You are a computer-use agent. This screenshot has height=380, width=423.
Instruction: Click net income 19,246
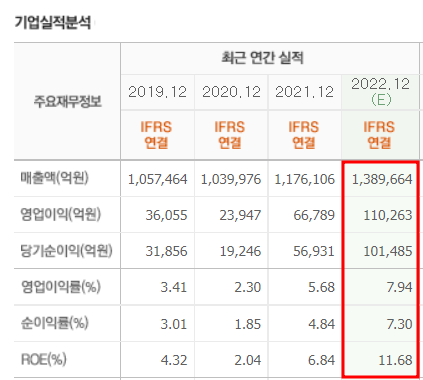(x=240, y=252)
